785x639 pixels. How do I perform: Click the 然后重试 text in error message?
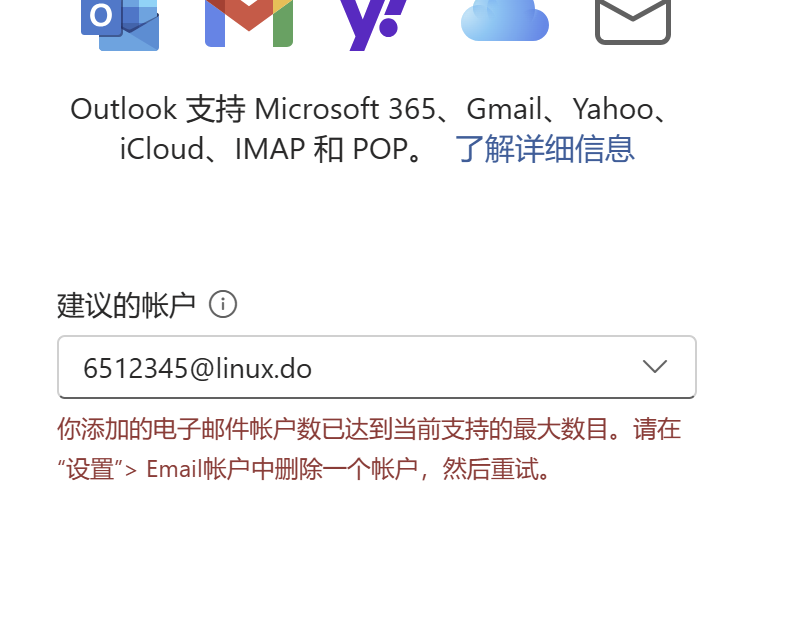pos(491,469)
